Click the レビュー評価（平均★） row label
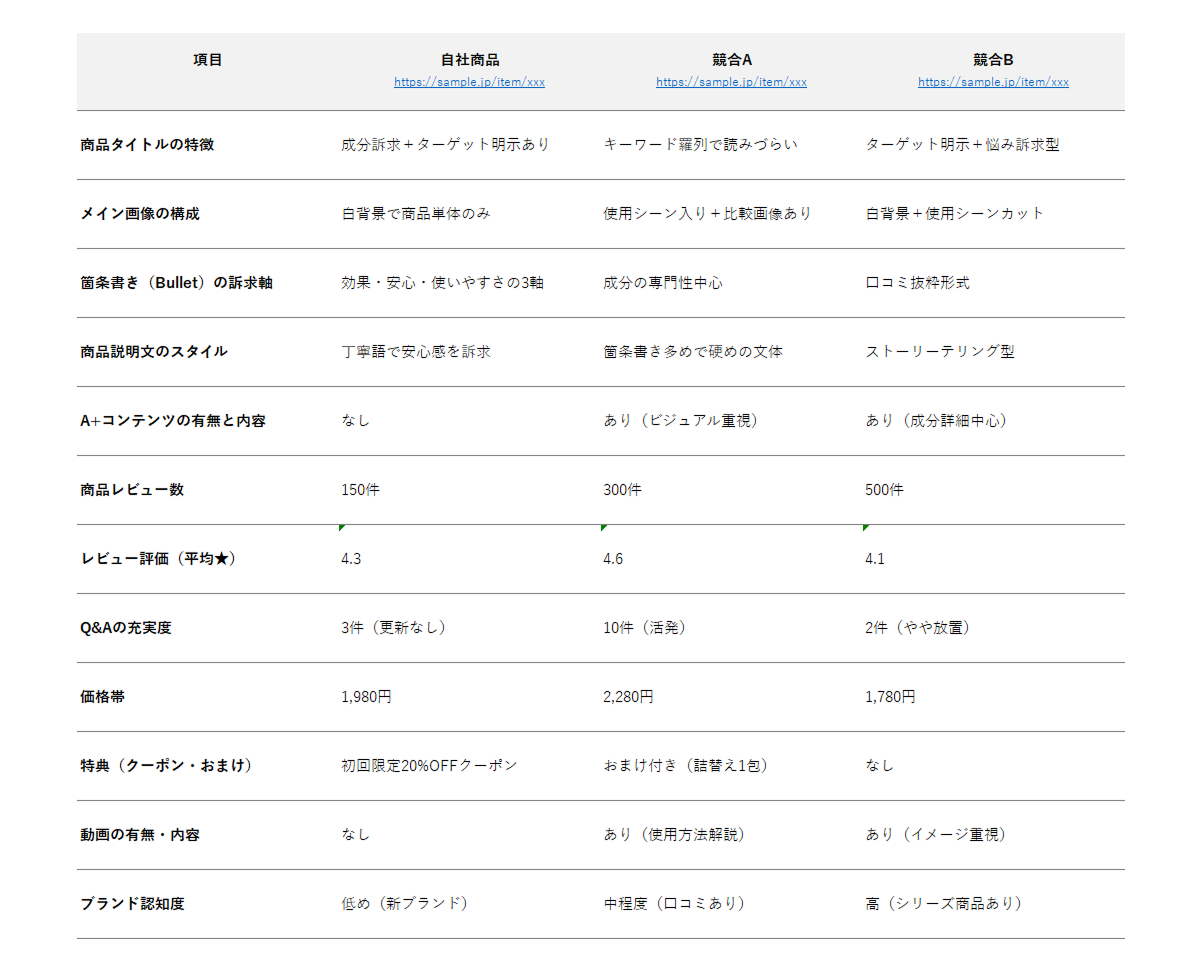The width and height of the screenshot is (1200, 970). pyautogui.click(x=158, y=559)
